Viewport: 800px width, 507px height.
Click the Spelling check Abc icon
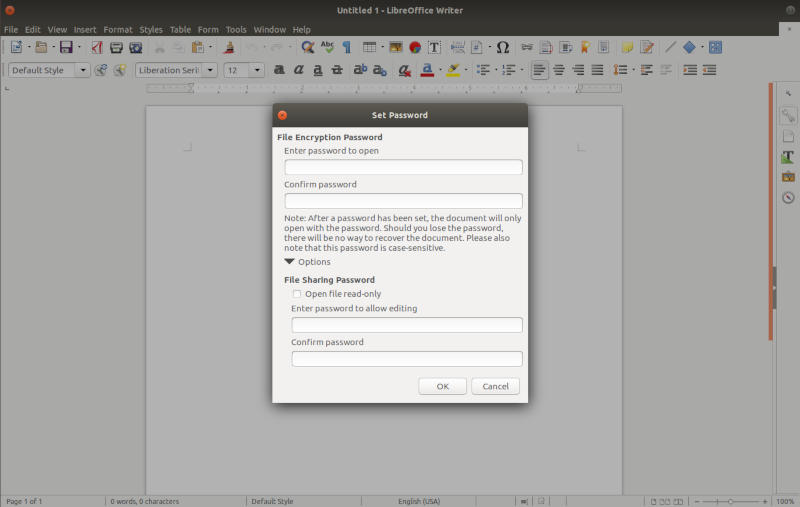coord(327,47)
